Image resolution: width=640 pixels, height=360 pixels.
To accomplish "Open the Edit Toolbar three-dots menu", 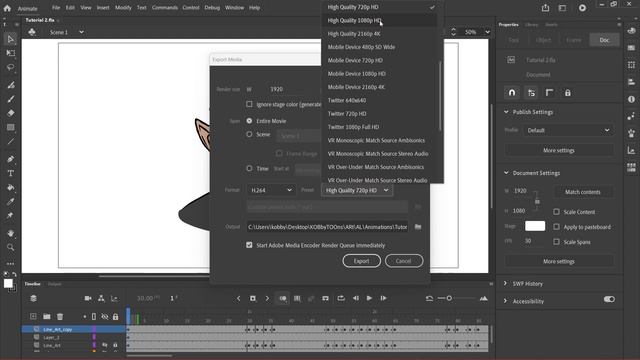I will (11, 264).
